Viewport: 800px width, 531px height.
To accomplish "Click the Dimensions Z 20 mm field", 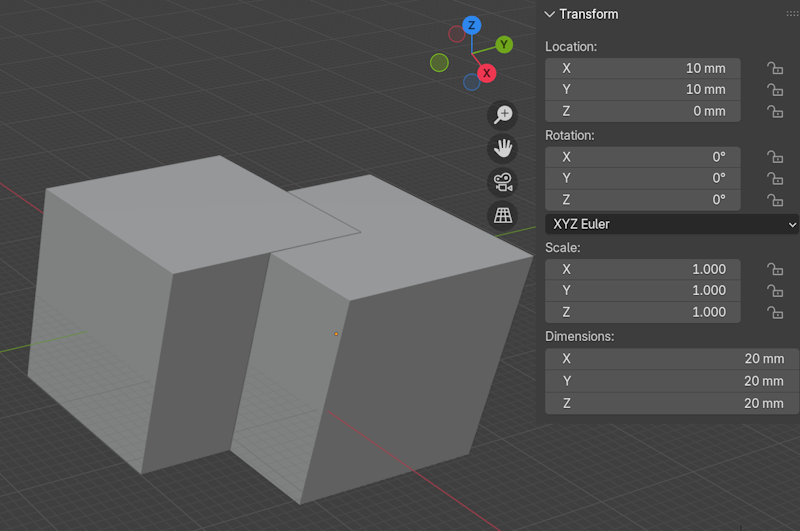I will (671, 402).
